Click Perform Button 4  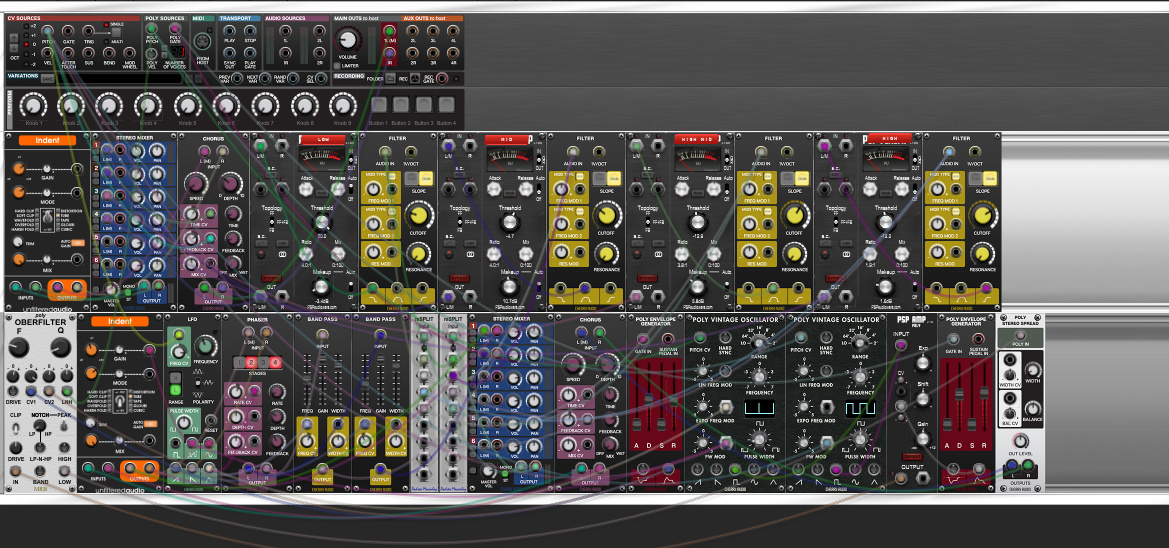point(447,104)
